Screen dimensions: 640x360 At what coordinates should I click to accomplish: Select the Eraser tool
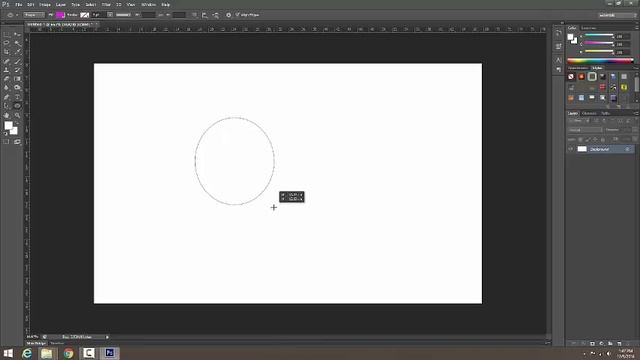click(6, 79)
